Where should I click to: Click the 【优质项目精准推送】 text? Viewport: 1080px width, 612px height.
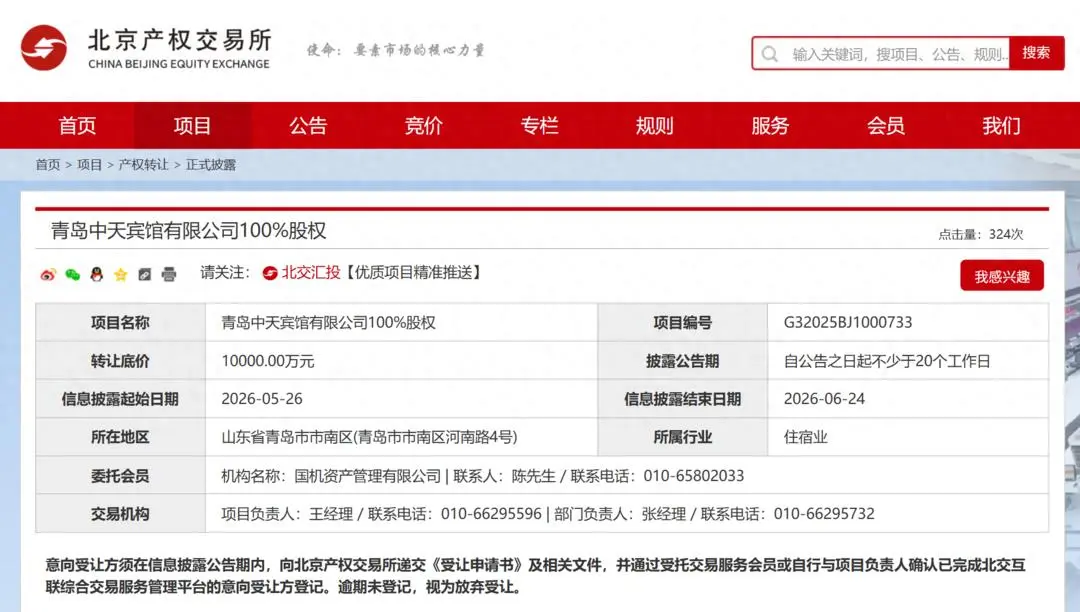tap(413, 273)
